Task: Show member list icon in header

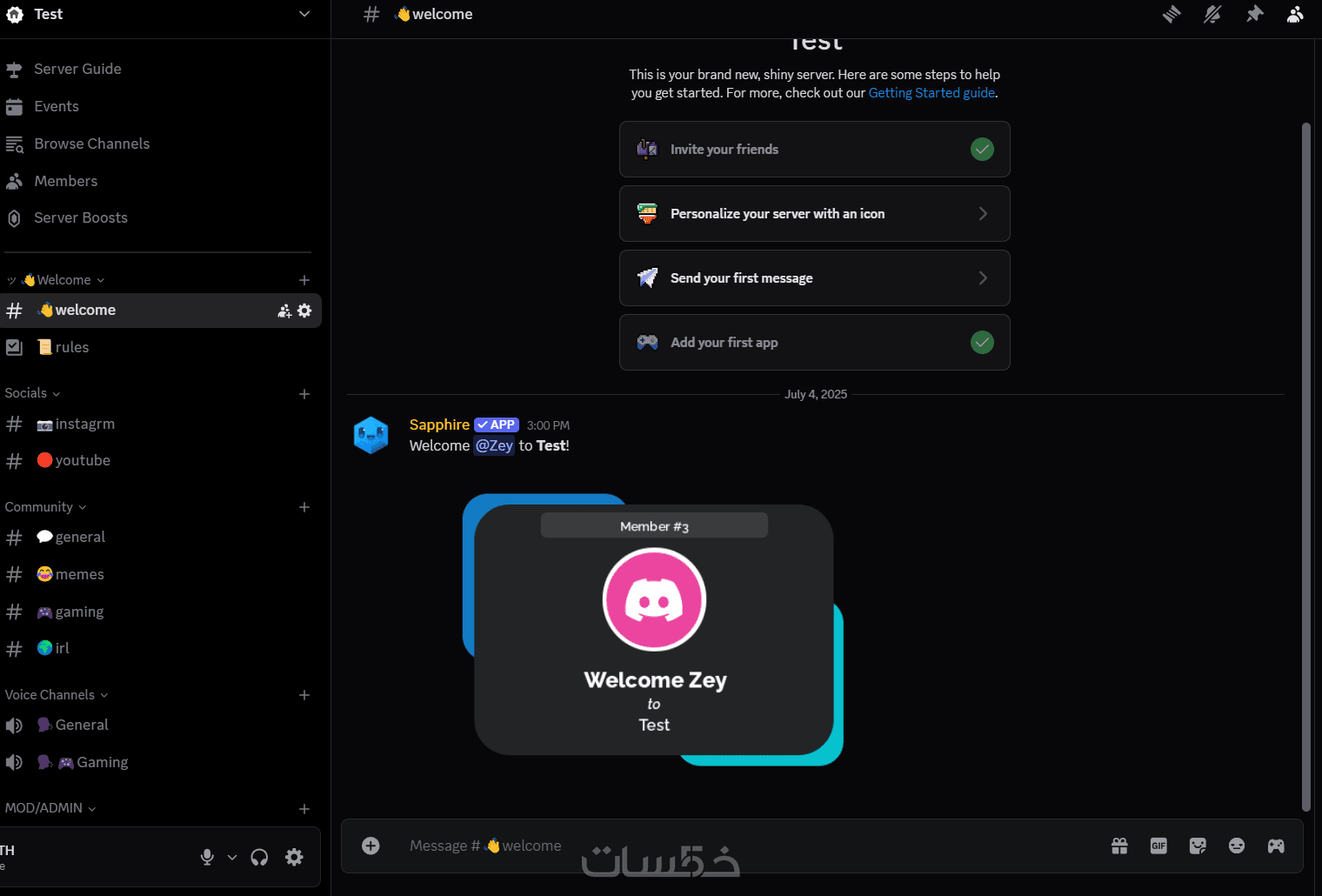Action: click(1295, 14)
